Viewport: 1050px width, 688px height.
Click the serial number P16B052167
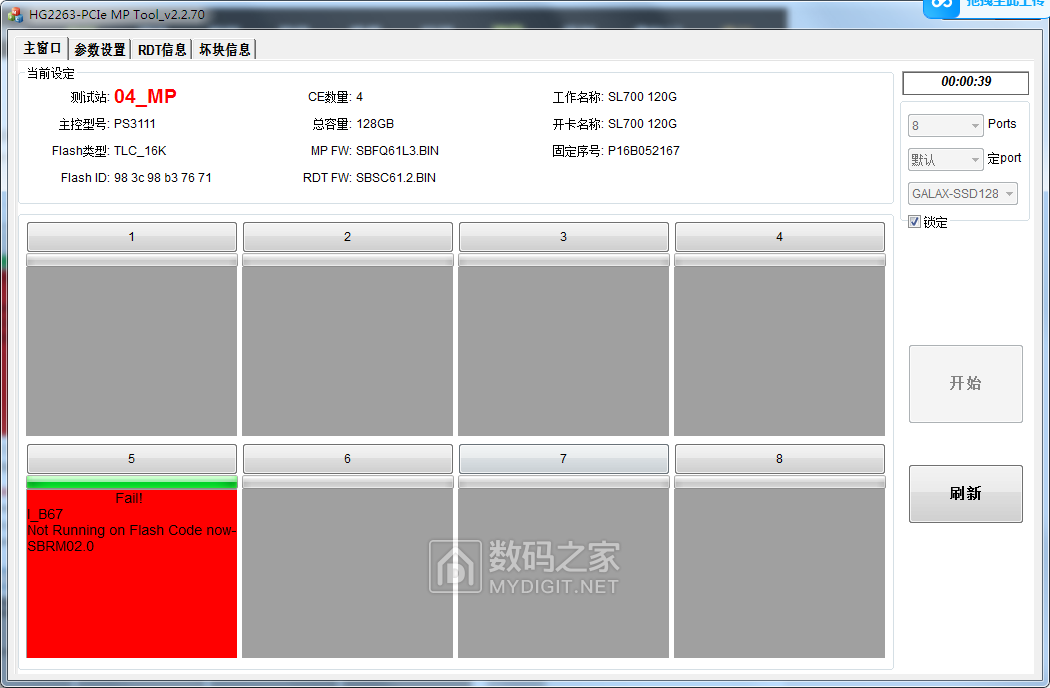[x=644, y=151]
